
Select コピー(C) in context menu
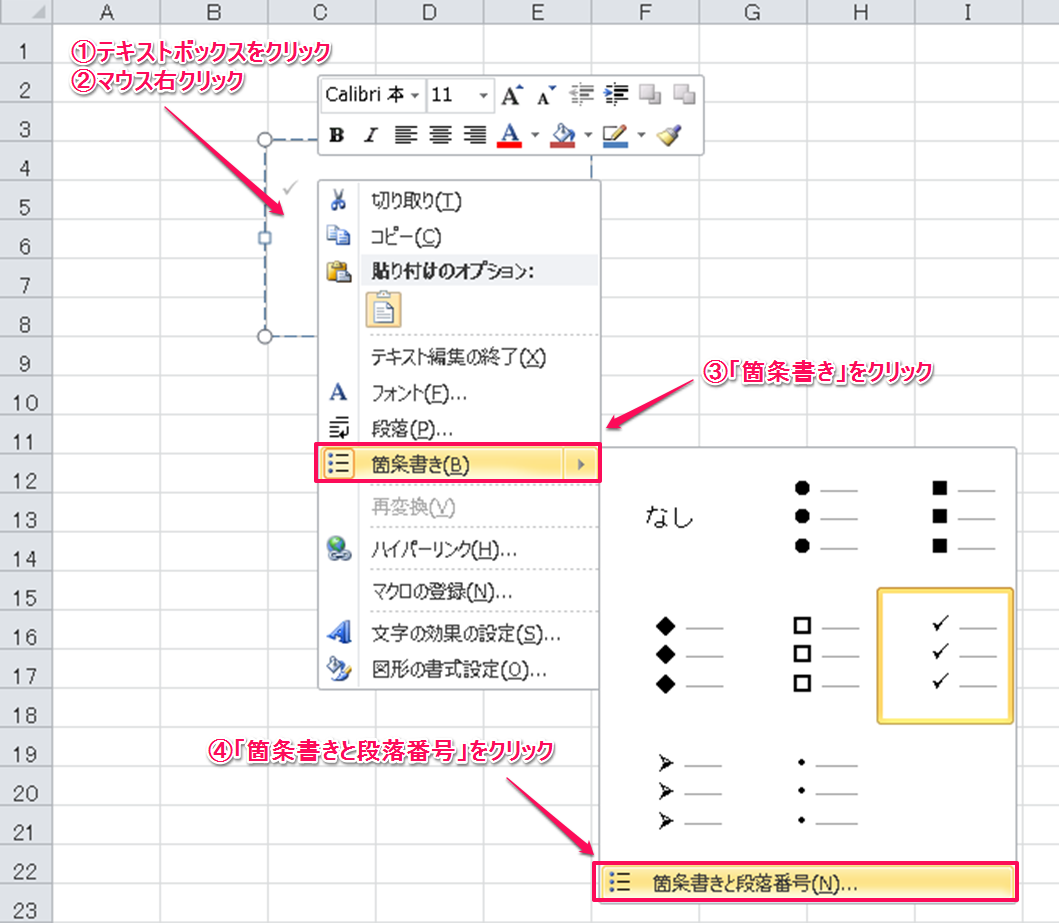tap(406, 238)
